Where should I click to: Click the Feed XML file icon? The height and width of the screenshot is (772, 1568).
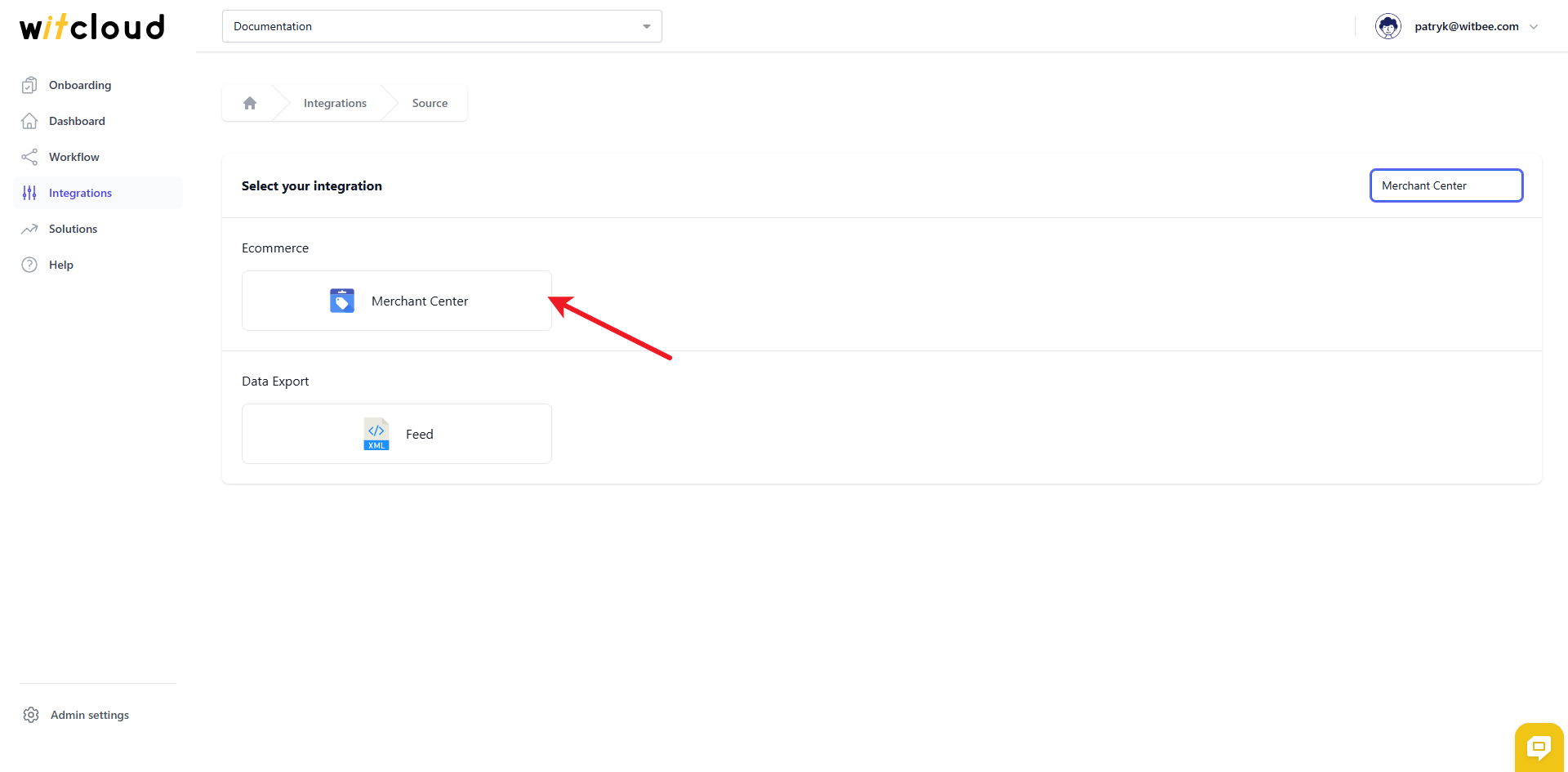(x=376, y=434)
